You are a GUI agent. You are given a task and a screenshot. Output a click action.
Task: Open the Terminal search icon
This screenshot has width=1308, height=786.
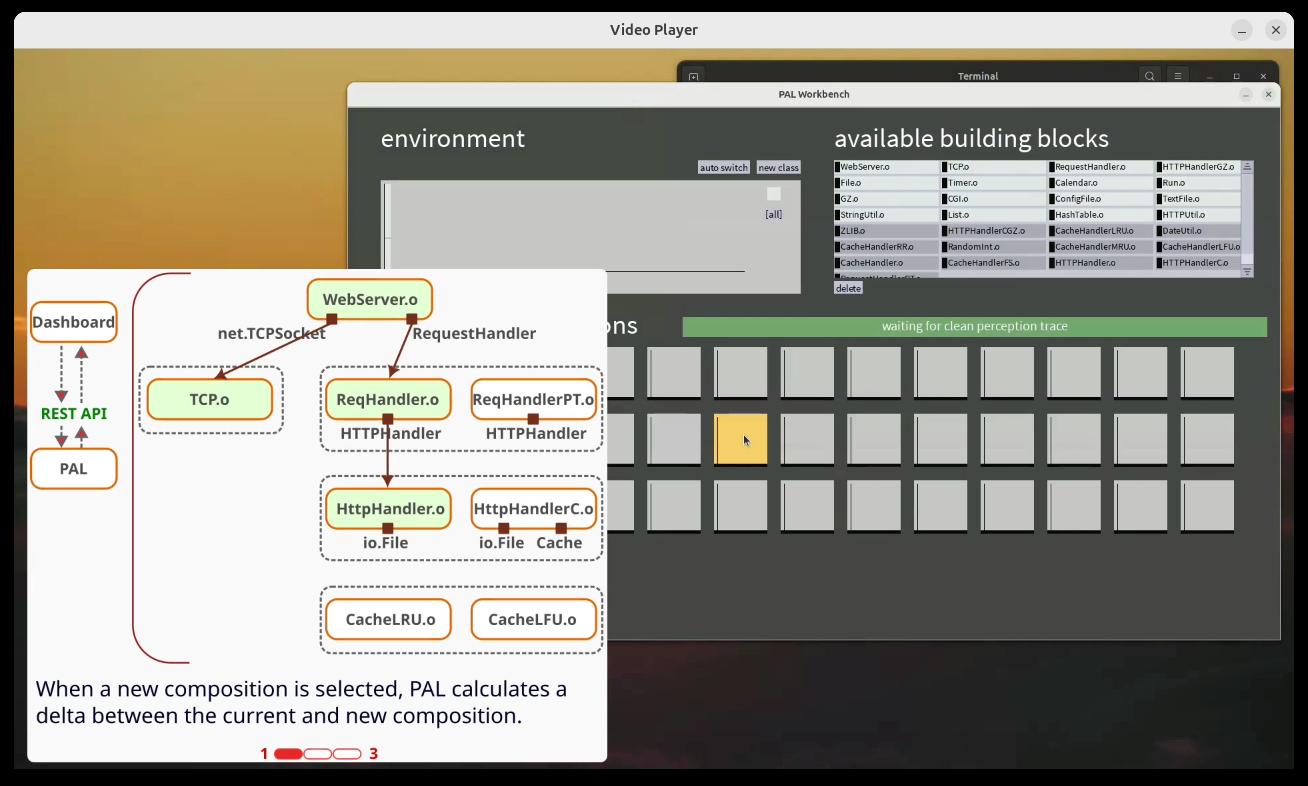click(x=1150, y=76)
